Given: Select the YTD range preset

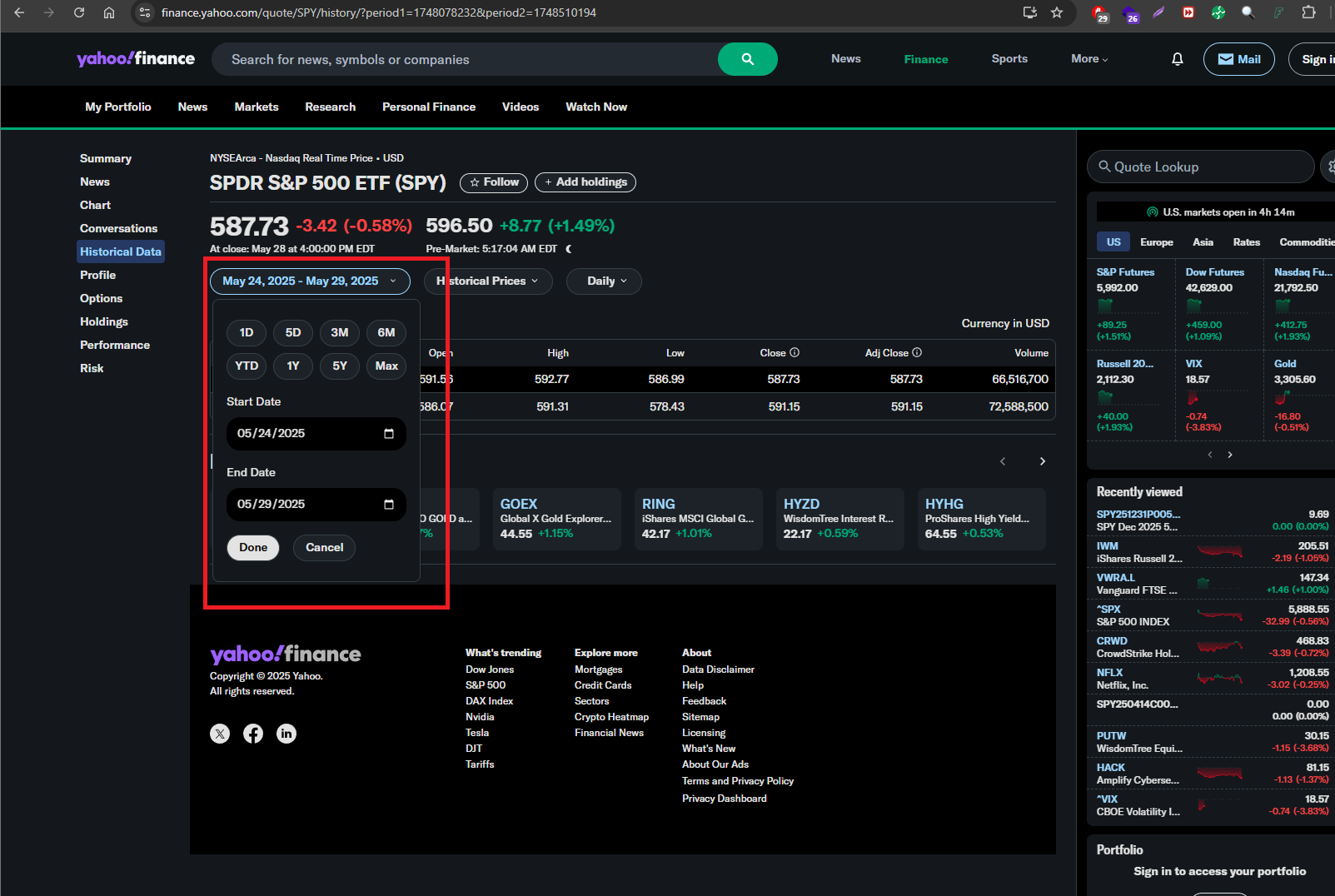Looking at the screenshot, I should point(247,366).
